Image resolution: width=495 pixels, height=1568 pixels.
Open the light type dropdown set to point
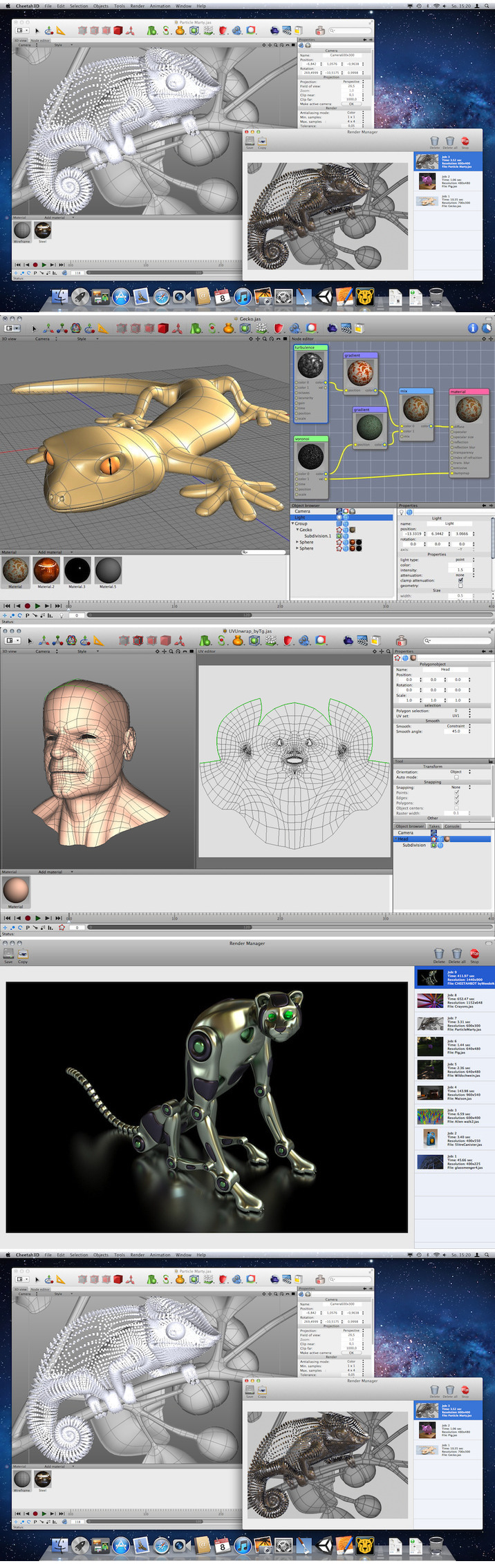point(460,560)
